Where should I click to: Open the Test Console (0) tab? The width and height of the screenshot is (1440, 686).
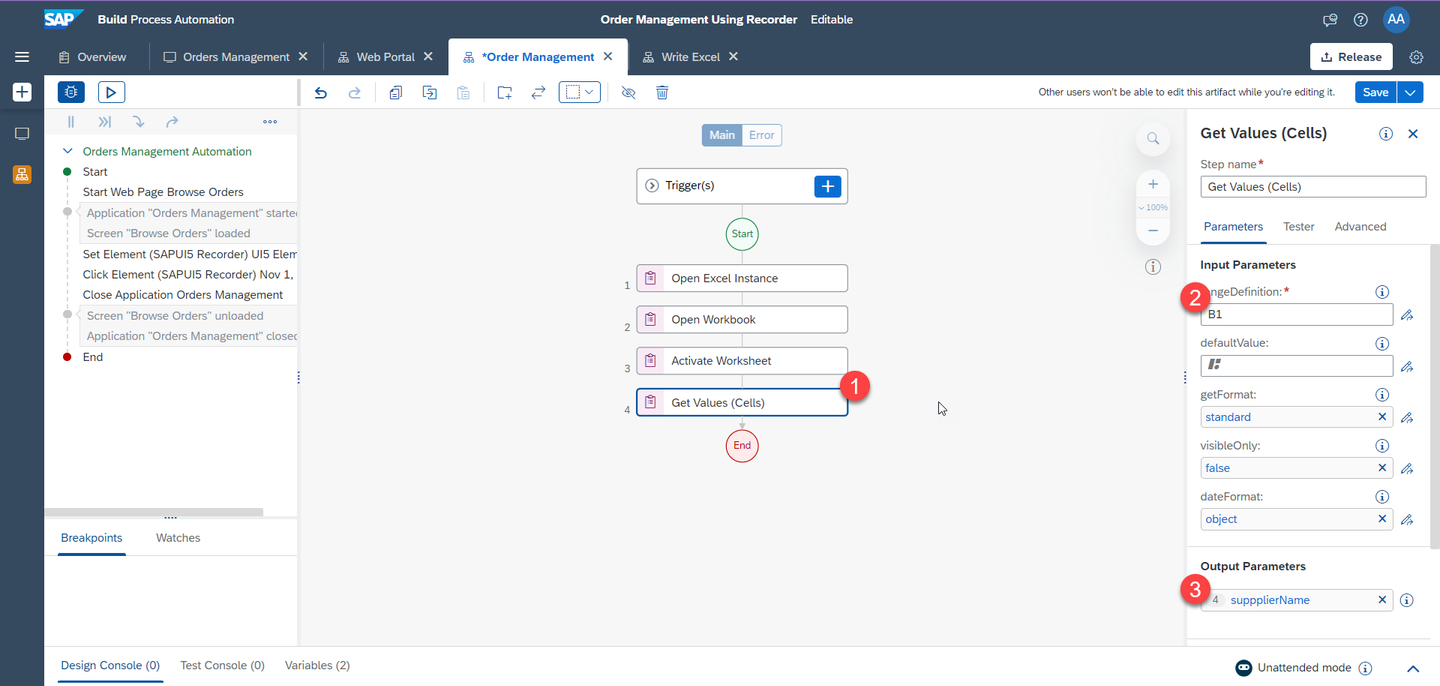tap(222, 665)
